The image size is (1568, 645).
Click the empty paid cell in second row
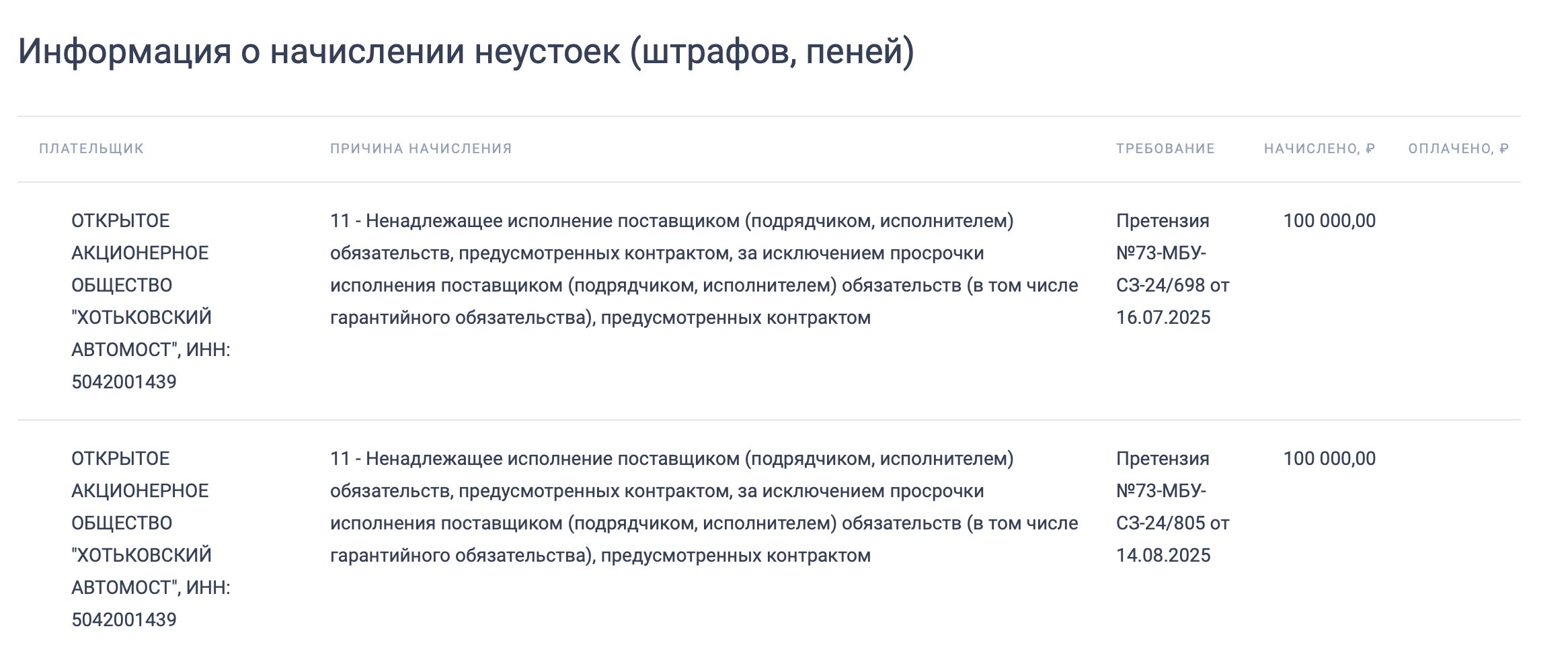(x=1458, y=459)
